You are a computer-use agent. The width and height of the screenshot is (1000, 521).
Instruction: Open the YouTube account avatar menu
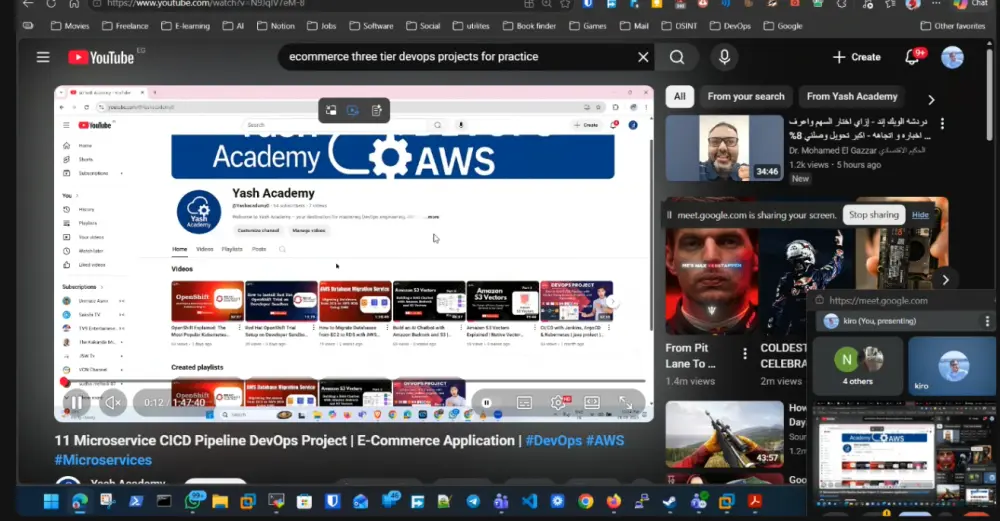point(952,57)
